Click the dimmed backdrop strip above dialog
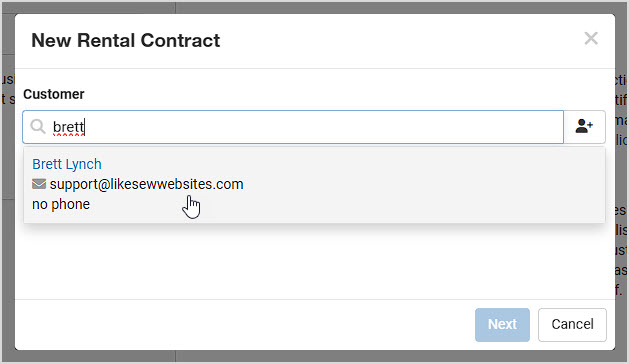 point(314,8)
